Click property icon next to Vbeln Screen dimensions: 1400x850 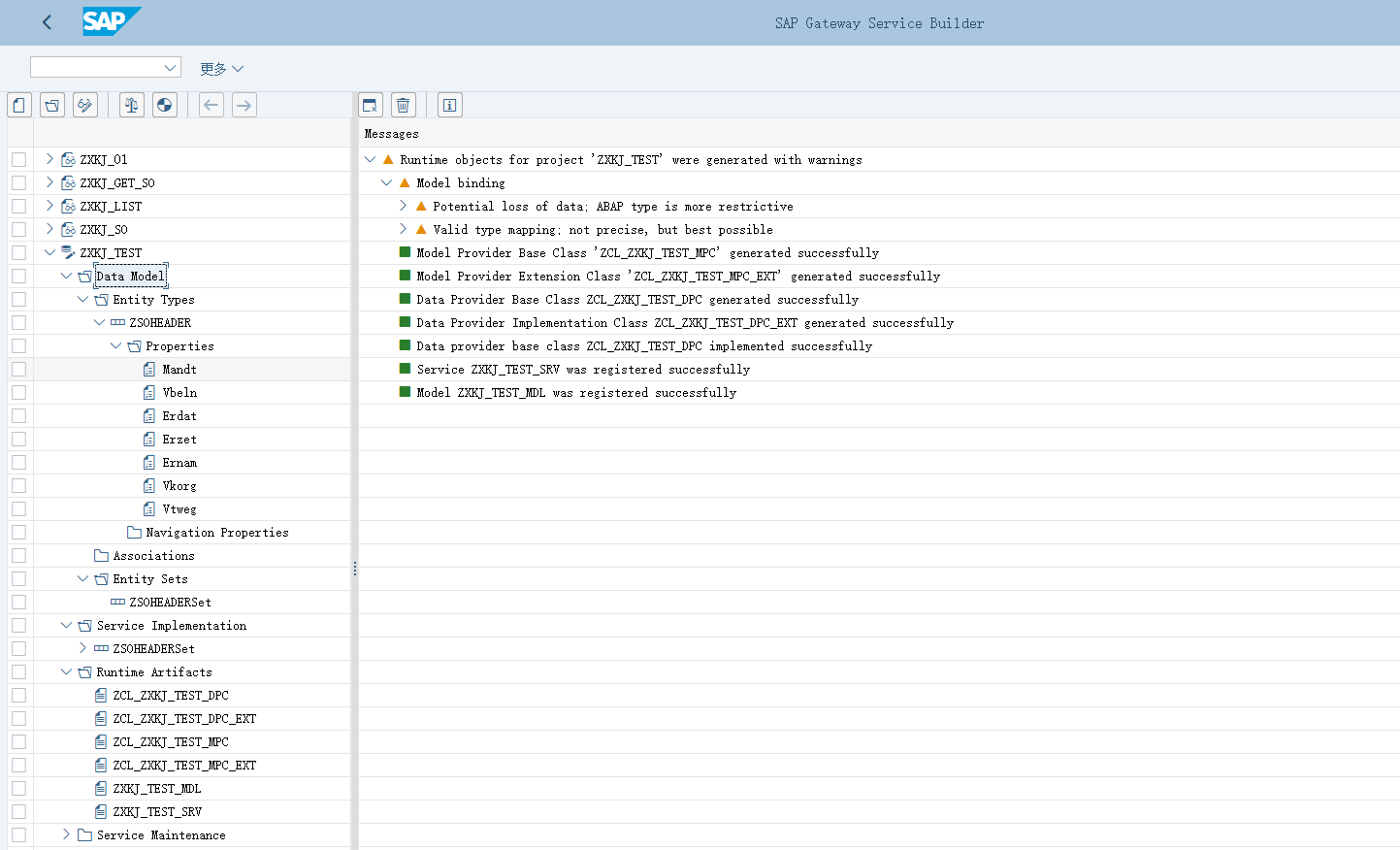149,392
